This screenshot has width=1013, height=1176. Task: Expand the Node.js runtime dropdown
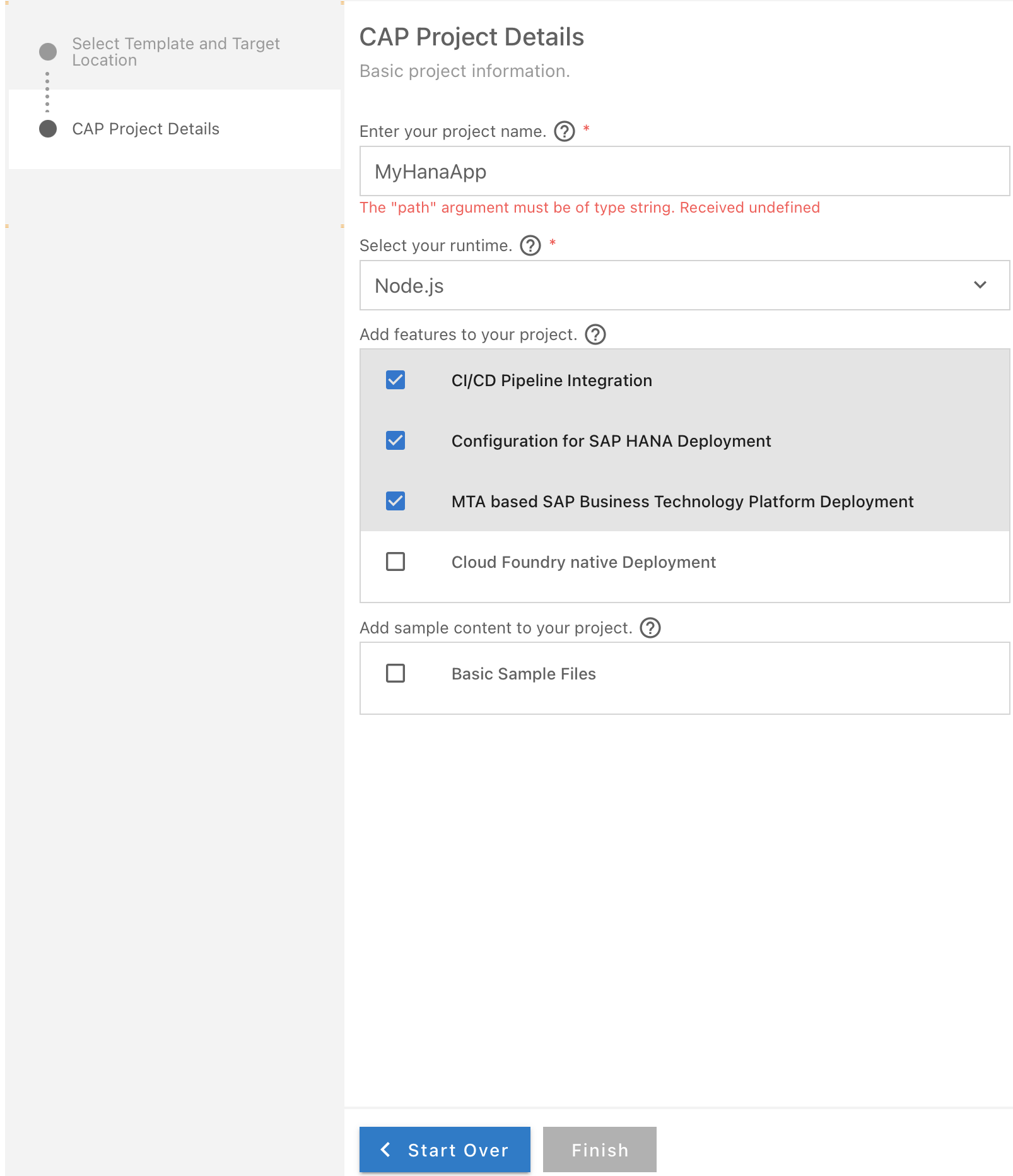684,285
